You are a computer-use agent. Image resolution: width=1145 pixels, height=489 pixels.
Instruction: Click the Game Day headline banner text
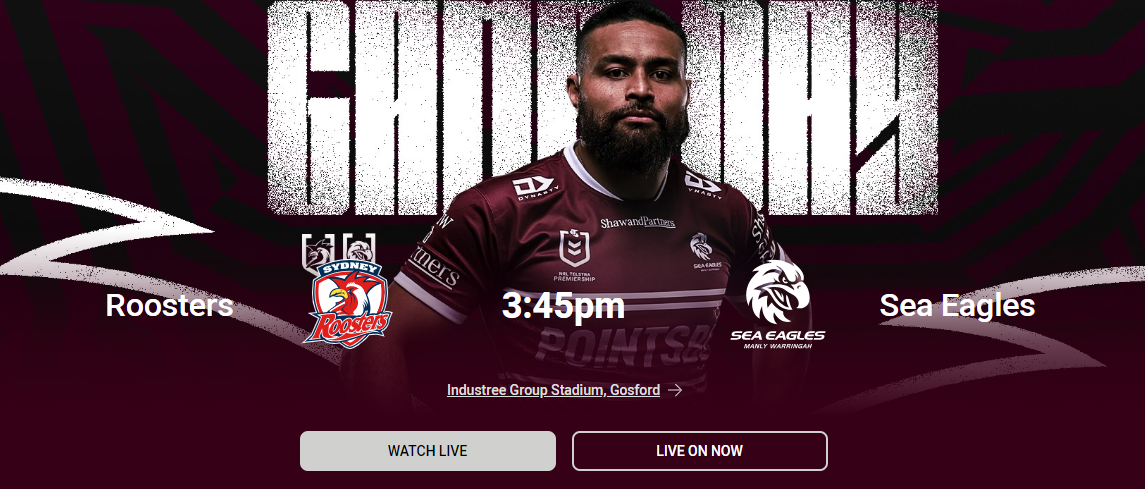click(602, 108)
